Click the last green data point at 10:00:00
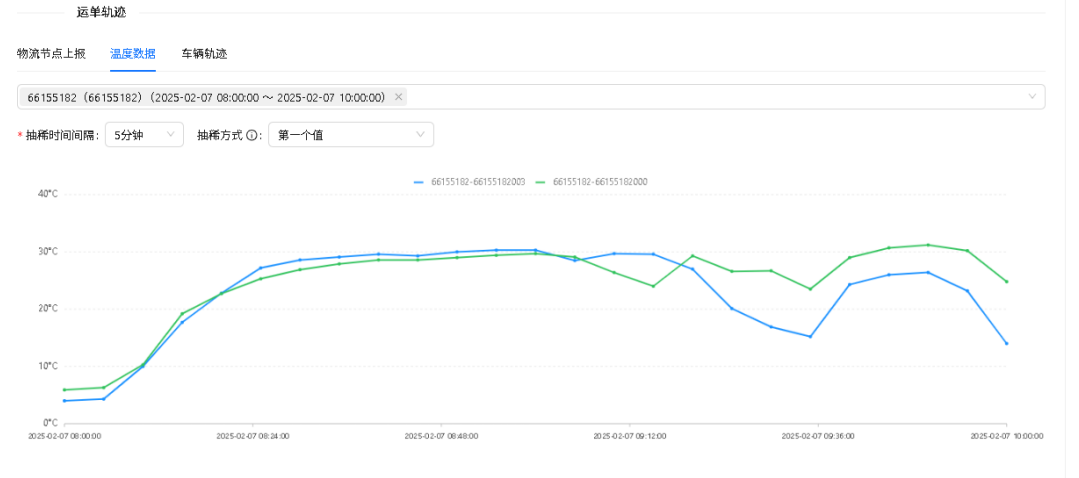 tap(1006, 282)
